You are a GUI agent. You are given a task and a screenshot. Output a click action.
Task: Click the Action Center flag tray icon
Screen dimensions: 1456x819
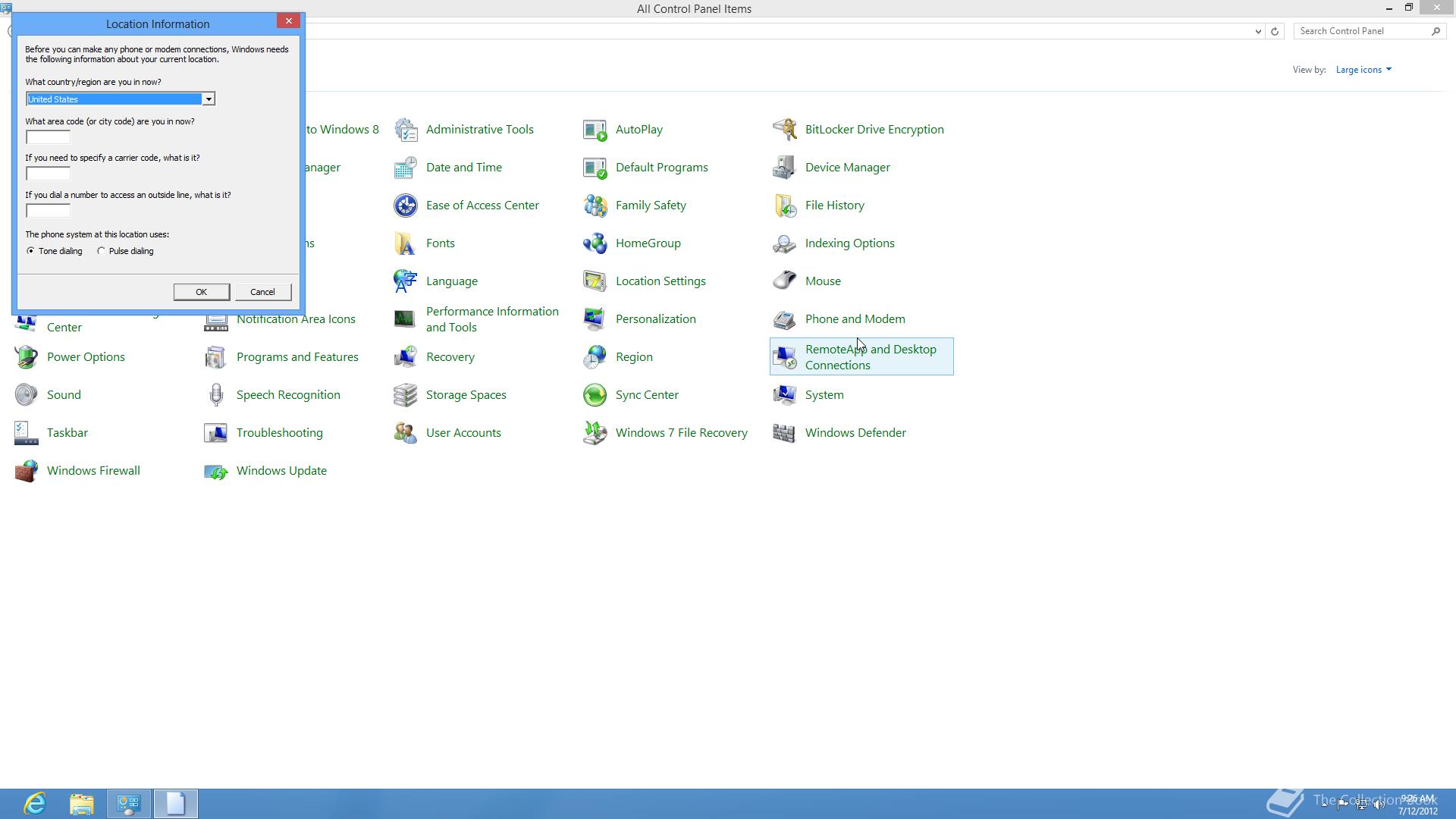click(1342, 805)
